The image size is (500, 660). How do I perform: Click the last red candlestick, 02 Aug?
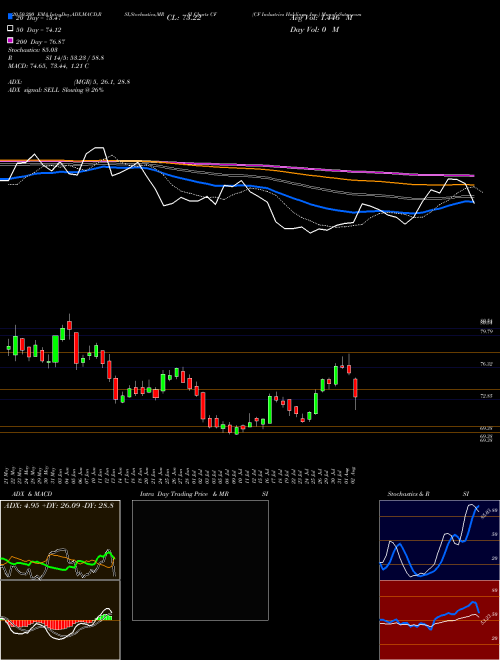[x=355, y=388]
